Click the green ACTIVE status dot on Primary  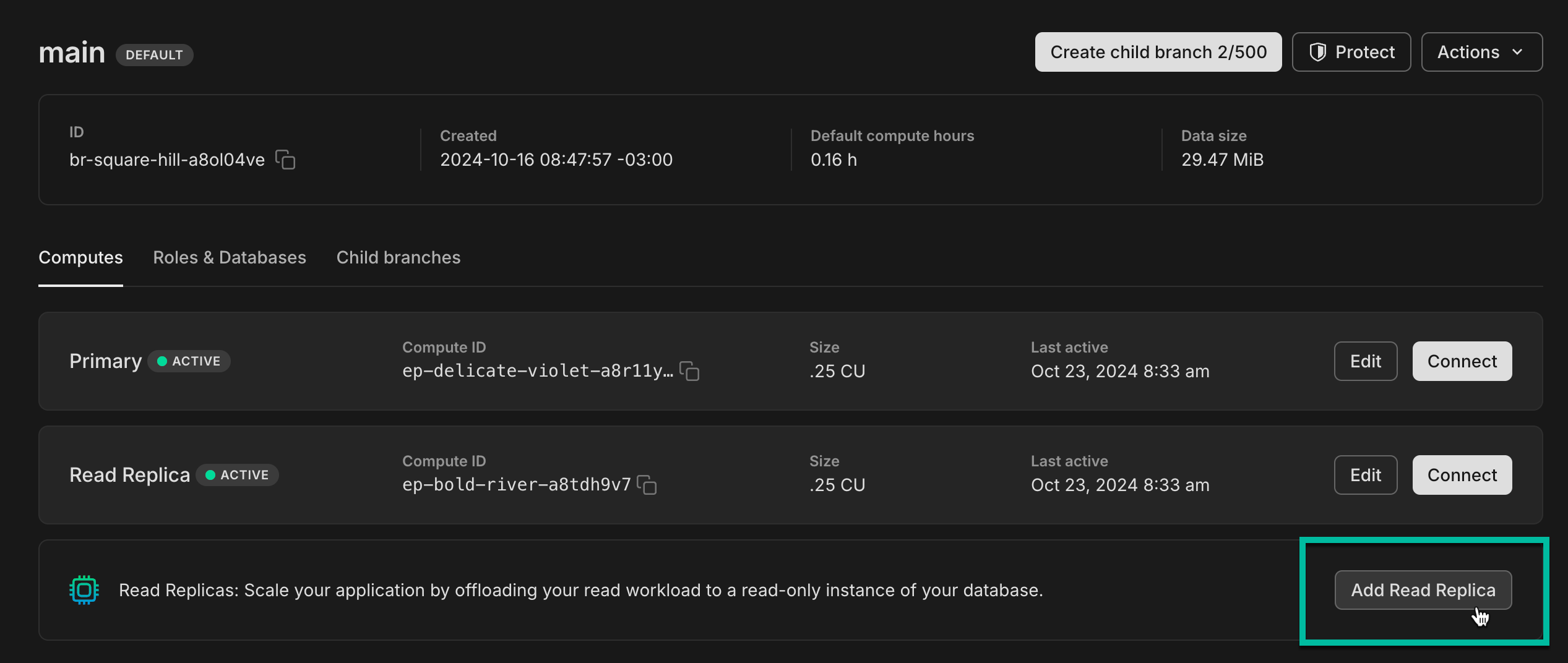(x=162, y=361)
